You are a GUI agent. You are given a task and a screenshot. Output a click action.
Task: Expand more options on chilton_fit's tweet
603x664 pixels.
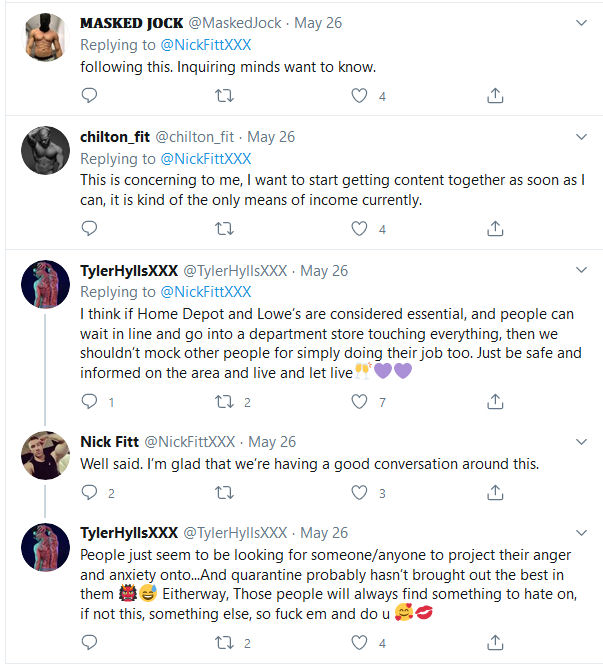pos(582,135)
